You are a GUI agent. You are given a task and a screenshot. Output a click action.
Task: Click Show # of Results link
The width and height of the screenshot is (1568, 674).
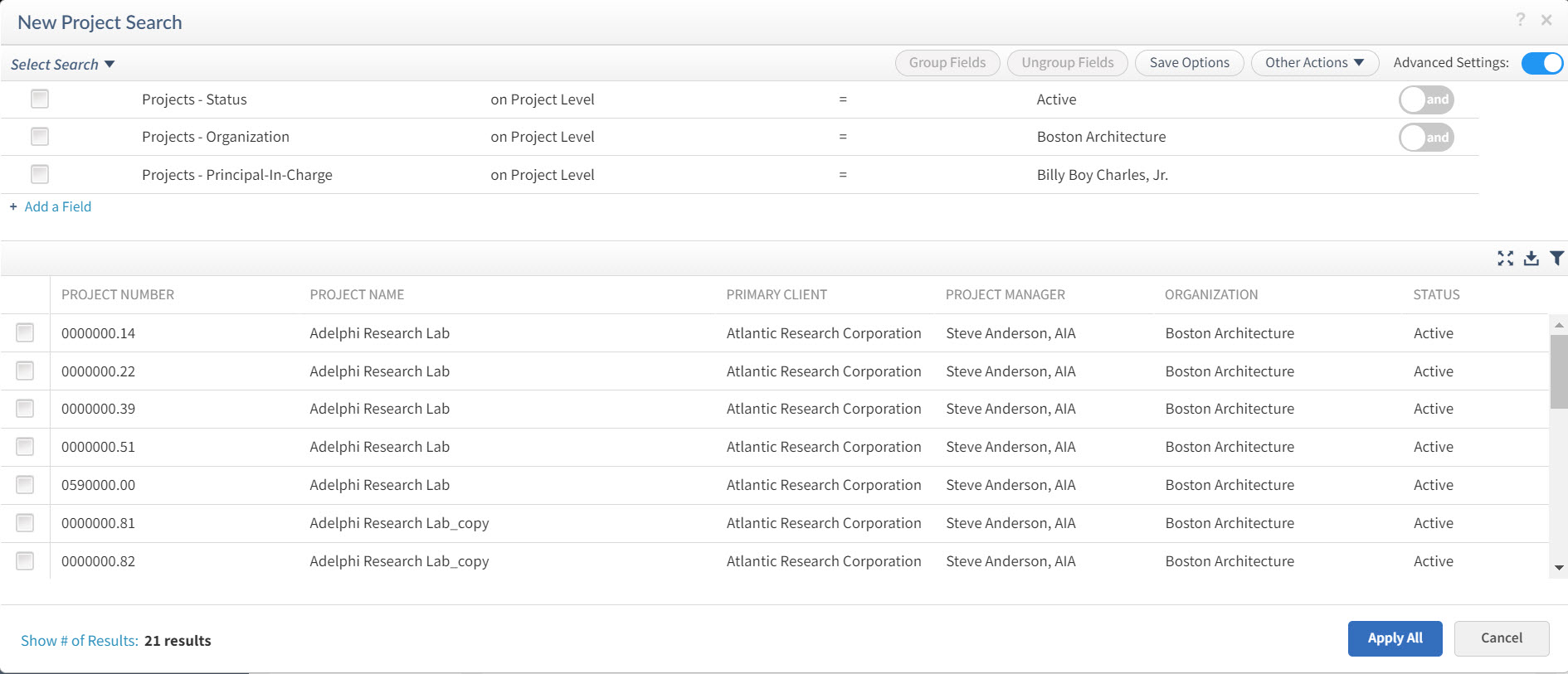coord(80,641)
